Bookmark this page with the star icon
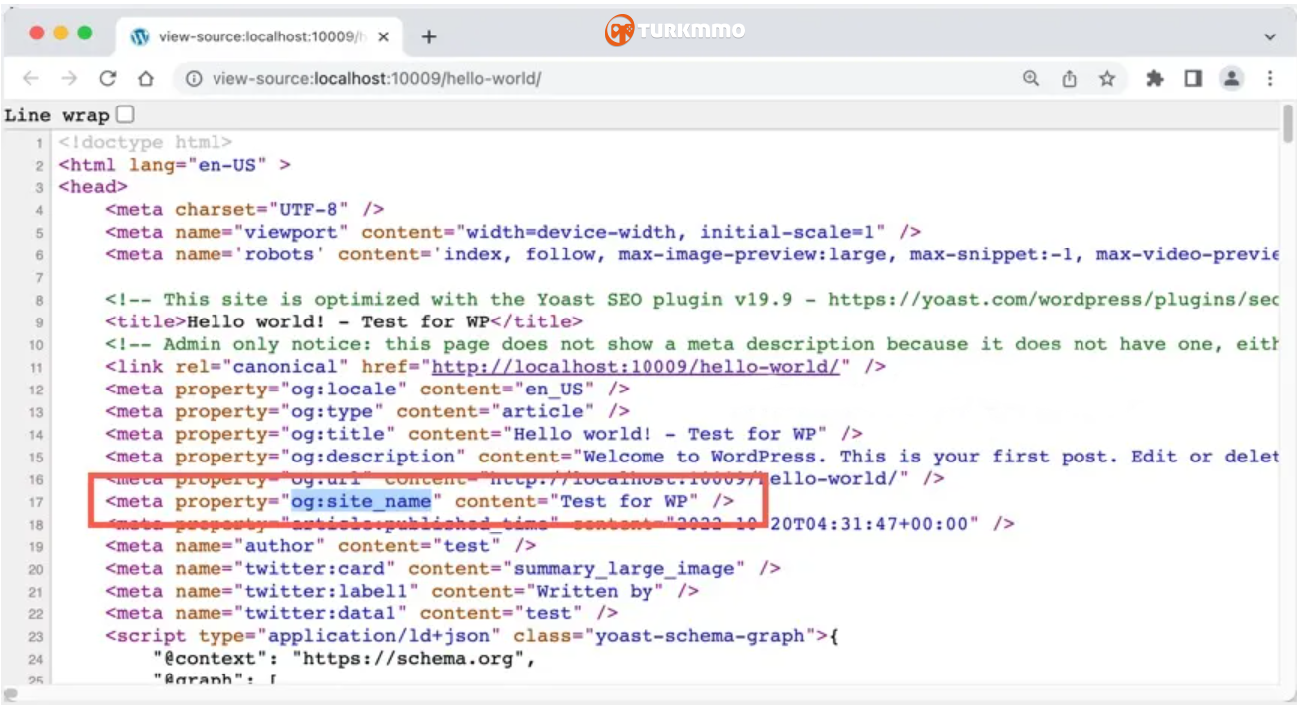 point(1107,78)
